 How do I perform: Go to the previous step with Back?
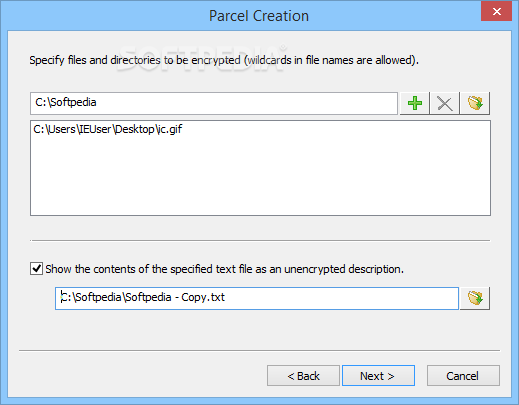click(303, 376)
